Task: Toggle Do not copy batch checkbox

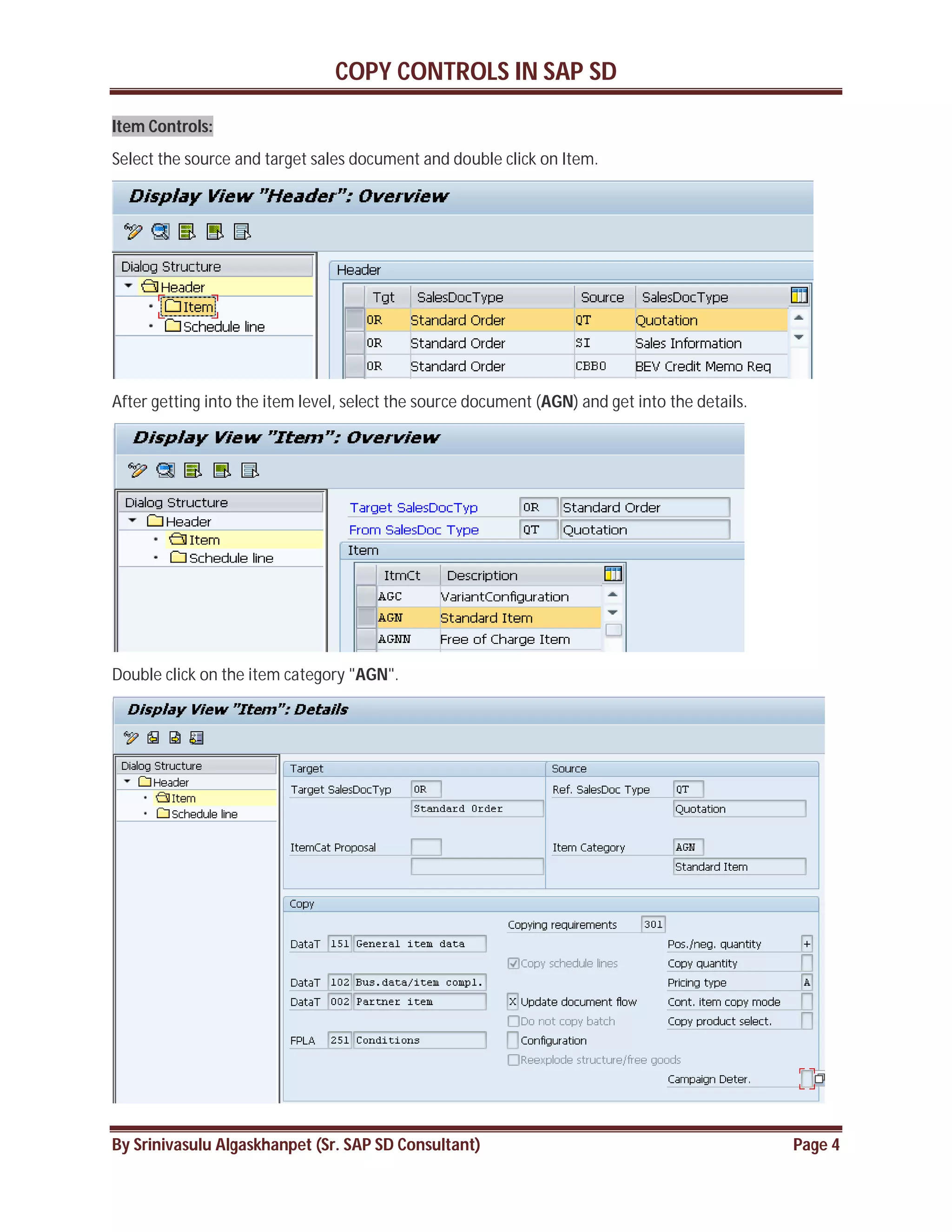Action: (x=513, y=1021)
